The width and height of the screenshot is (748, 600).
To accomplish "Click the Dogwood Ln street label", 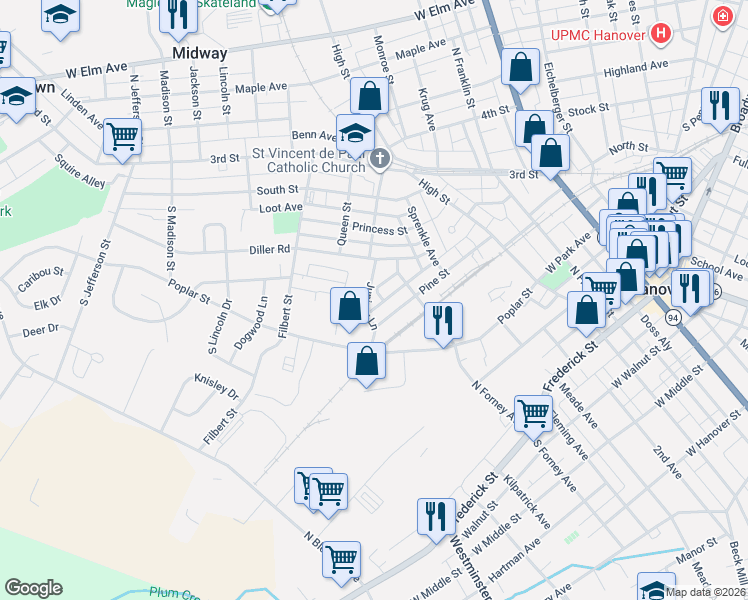I will [251, 323].
